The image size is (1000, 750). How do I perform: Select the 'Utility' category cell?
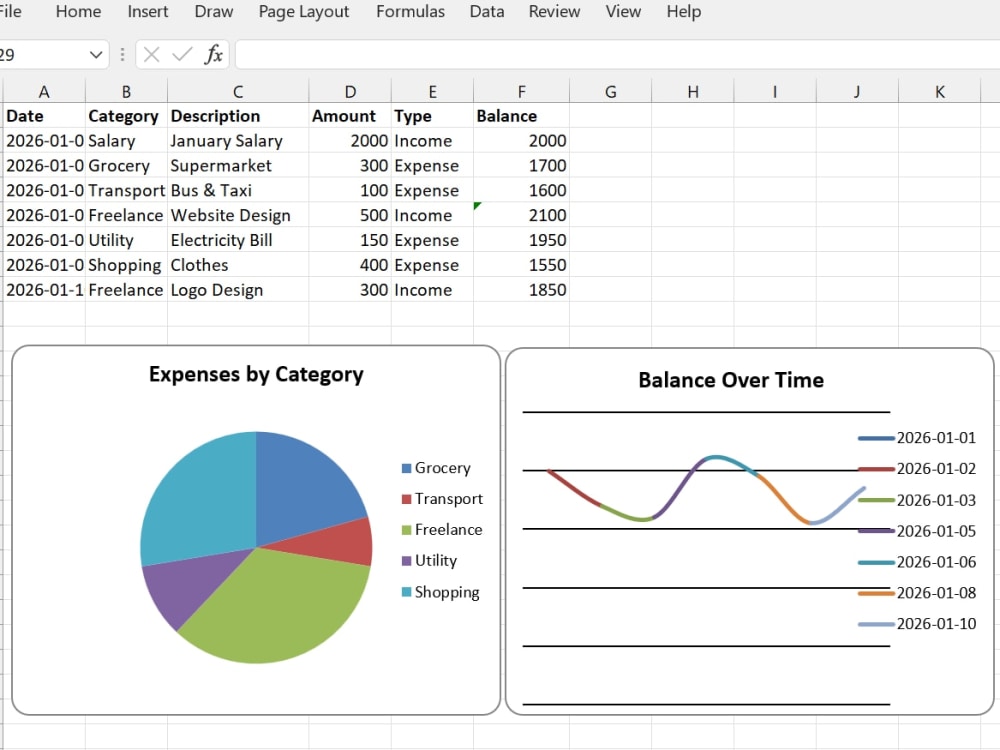(x=126, y=240)
